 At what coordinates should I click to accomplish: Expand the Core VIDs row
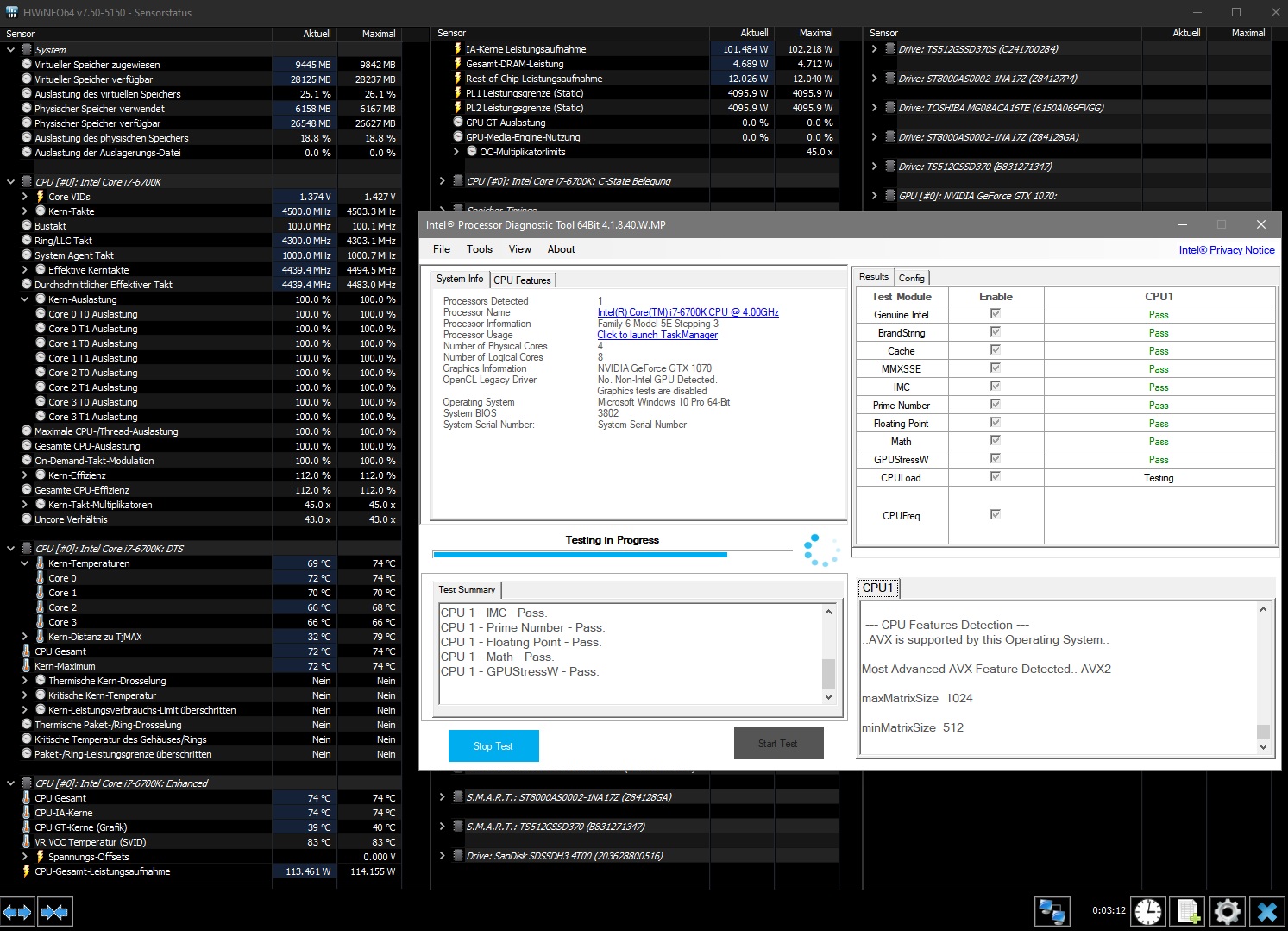[24, 197]
